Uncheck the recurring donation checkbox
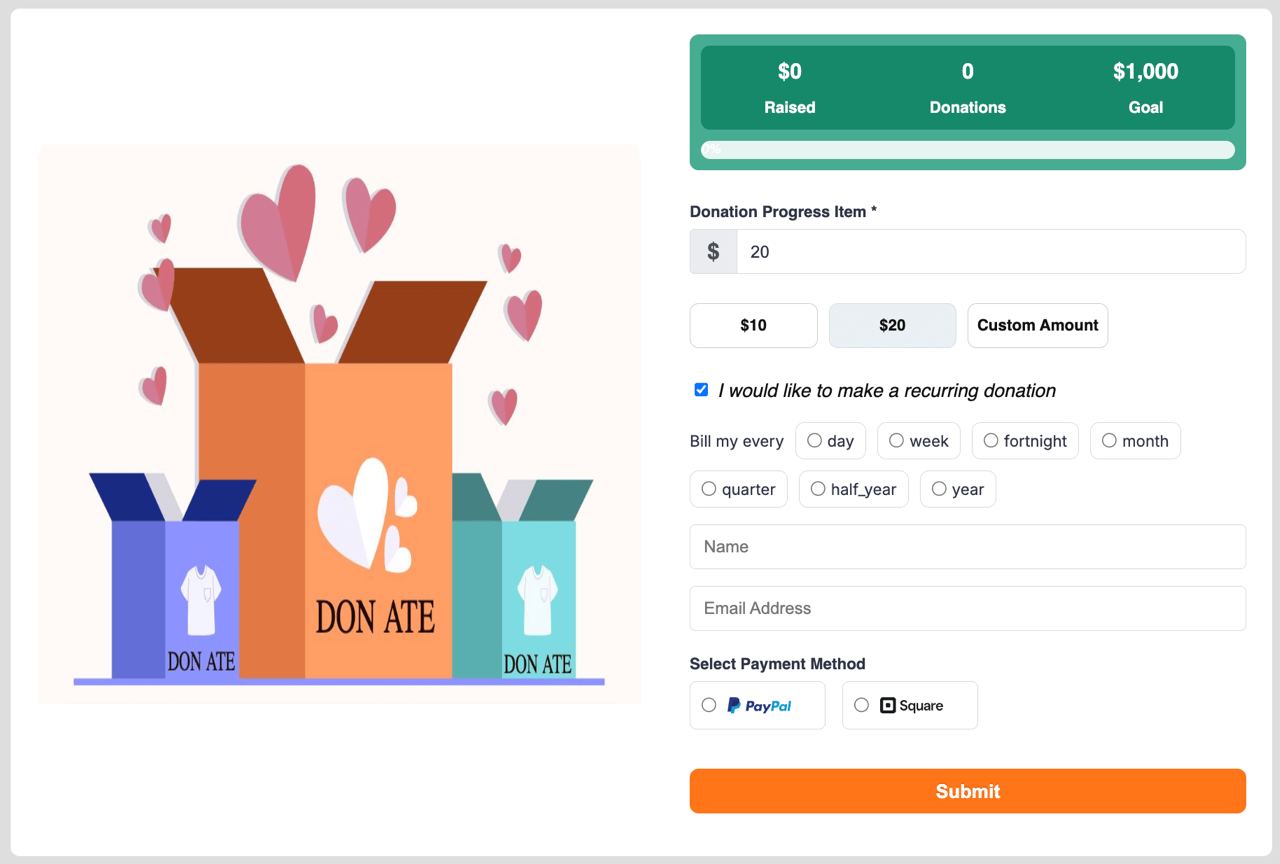 [700, 389]
